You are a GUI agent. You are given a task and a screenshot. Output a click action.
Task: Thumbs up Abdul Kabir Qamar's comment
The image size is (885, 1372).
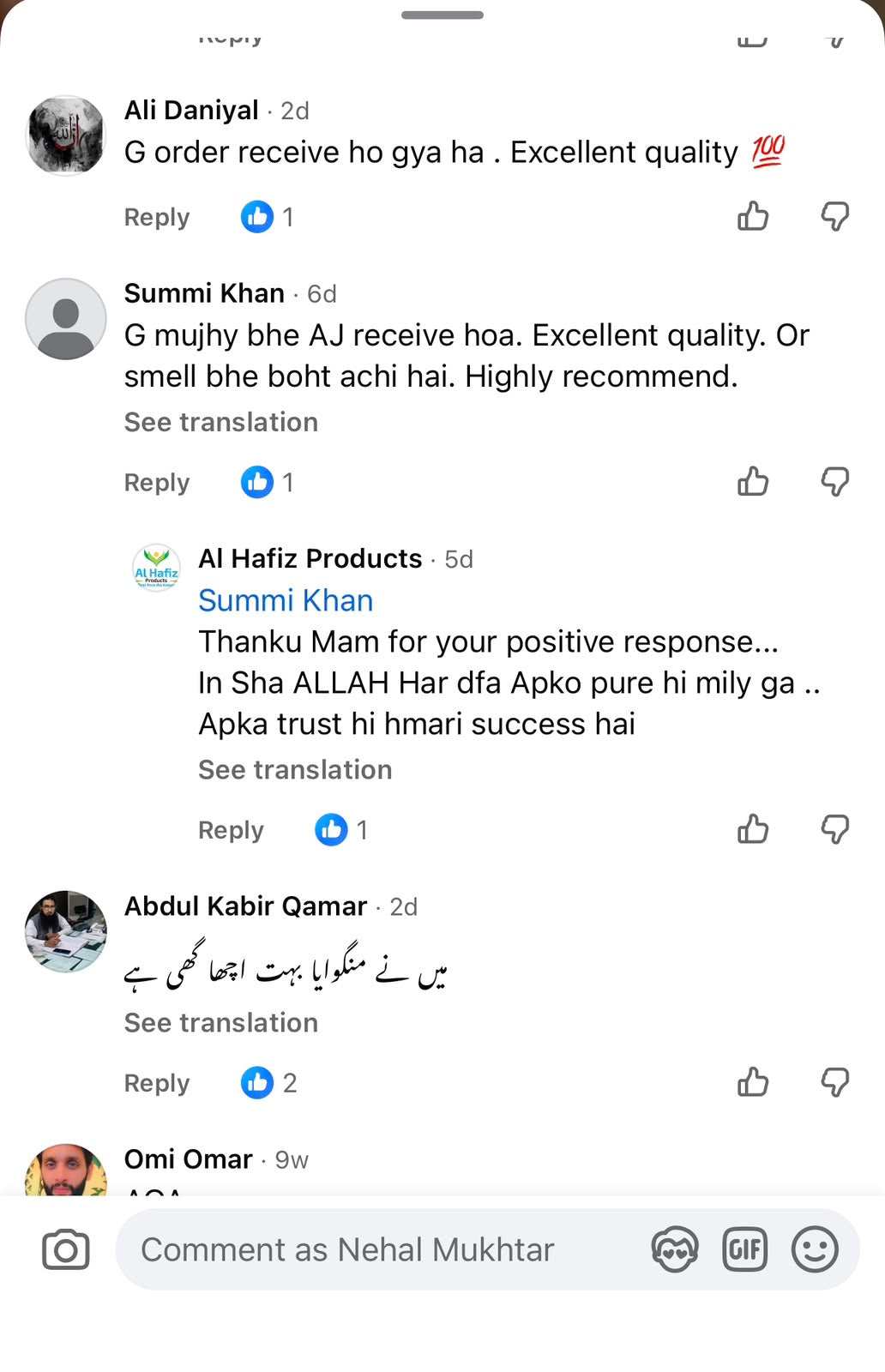(x=753, y=1082)
